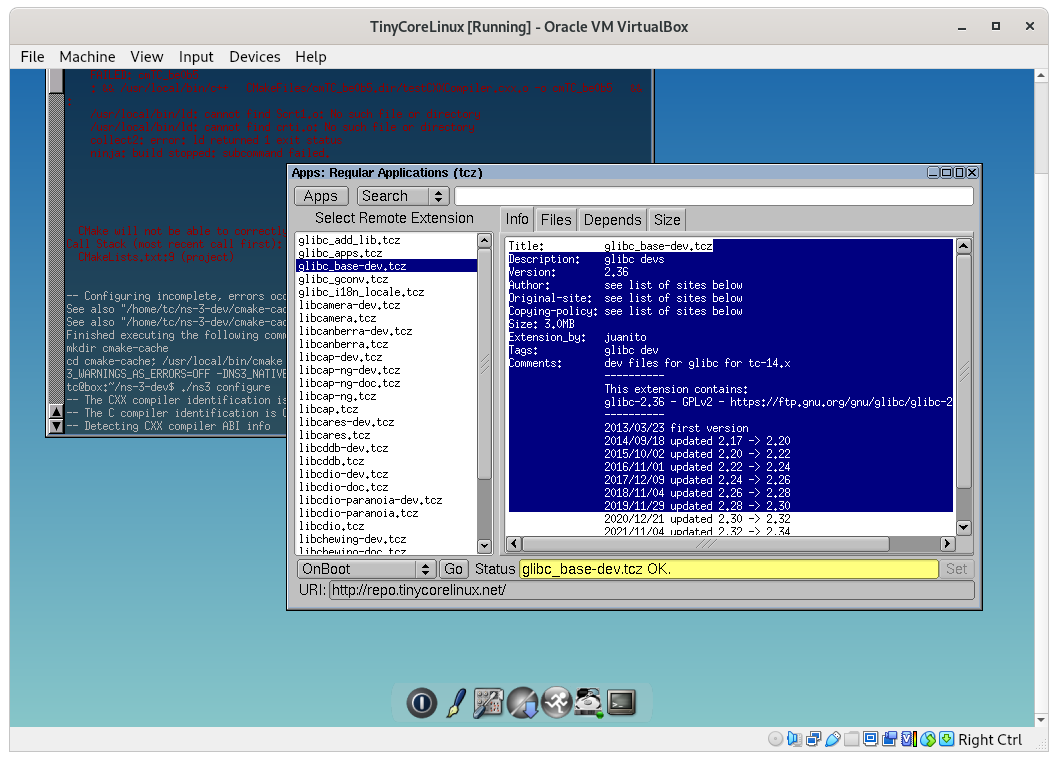Screen dimensions: 1058x761
Task: Click the network adapters status icon
Action: [814, 739]
